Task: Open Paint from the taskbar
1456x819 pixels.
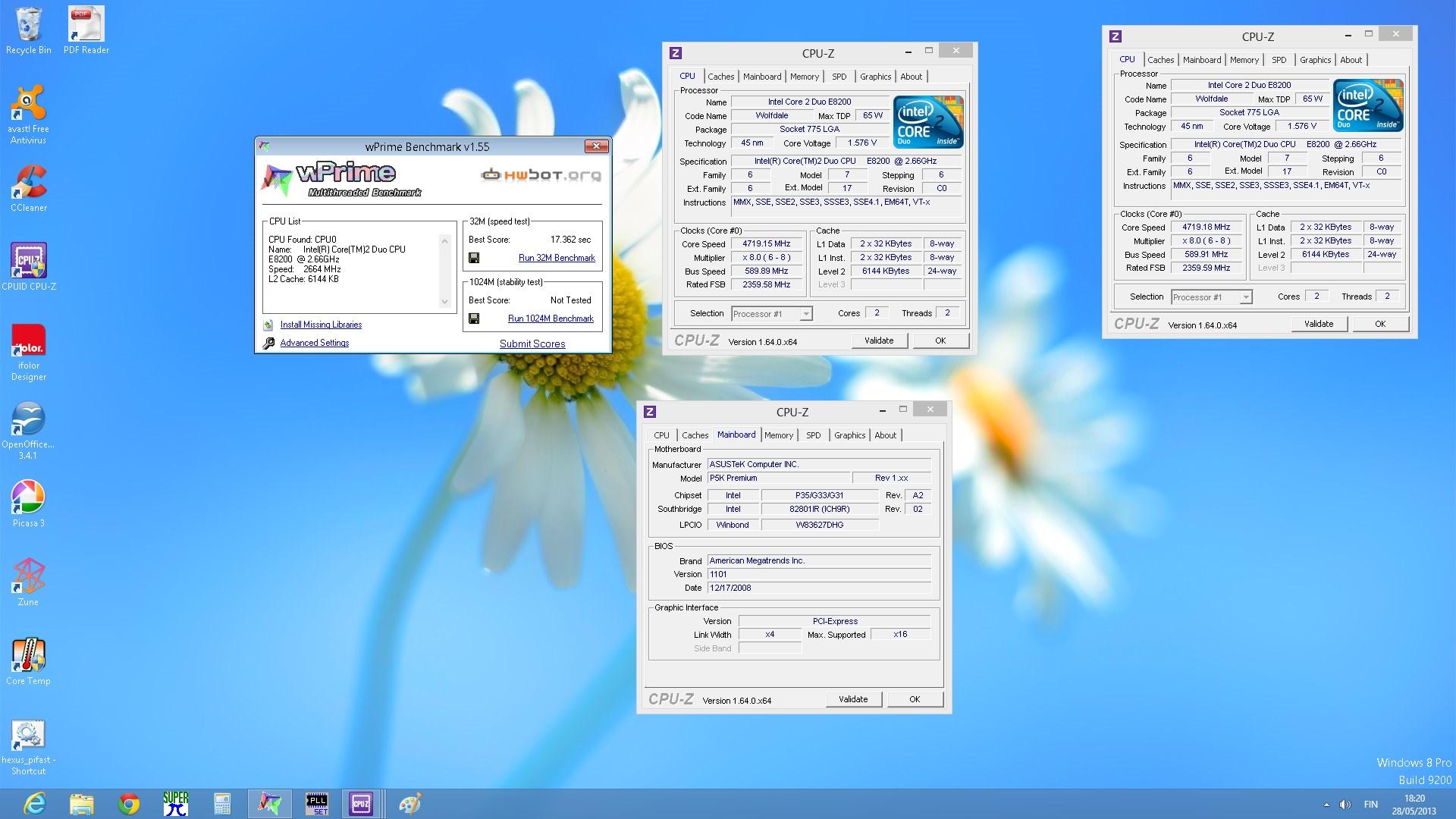Action: pos(409,804)
